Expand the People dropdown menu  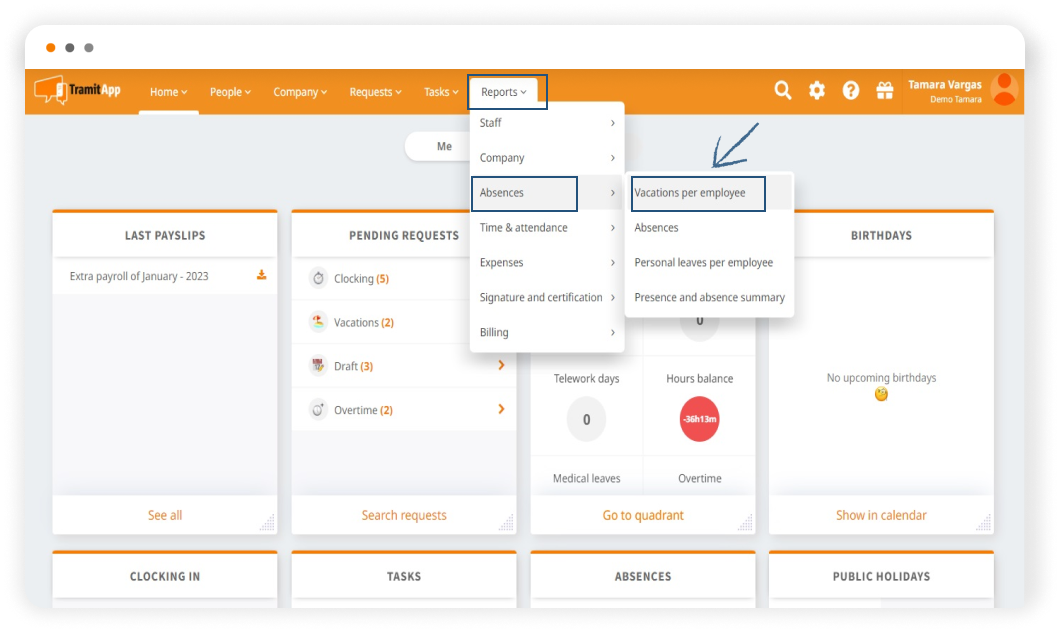click(x=230, y=92)
